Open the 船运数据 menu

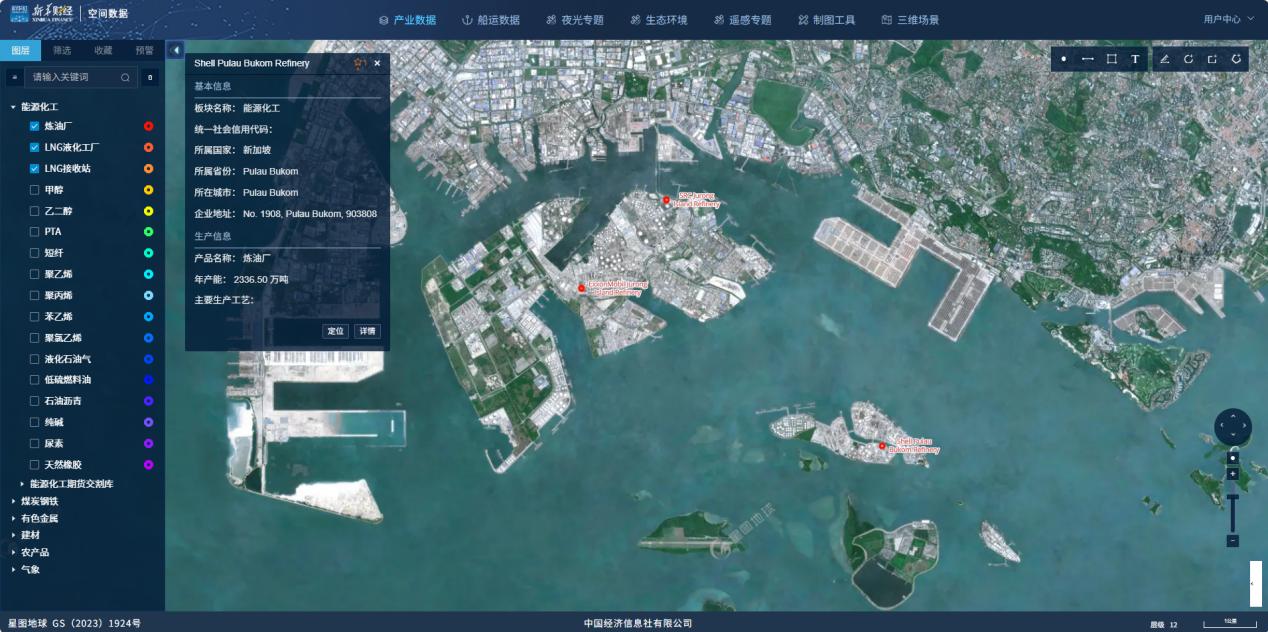point(491,19)
